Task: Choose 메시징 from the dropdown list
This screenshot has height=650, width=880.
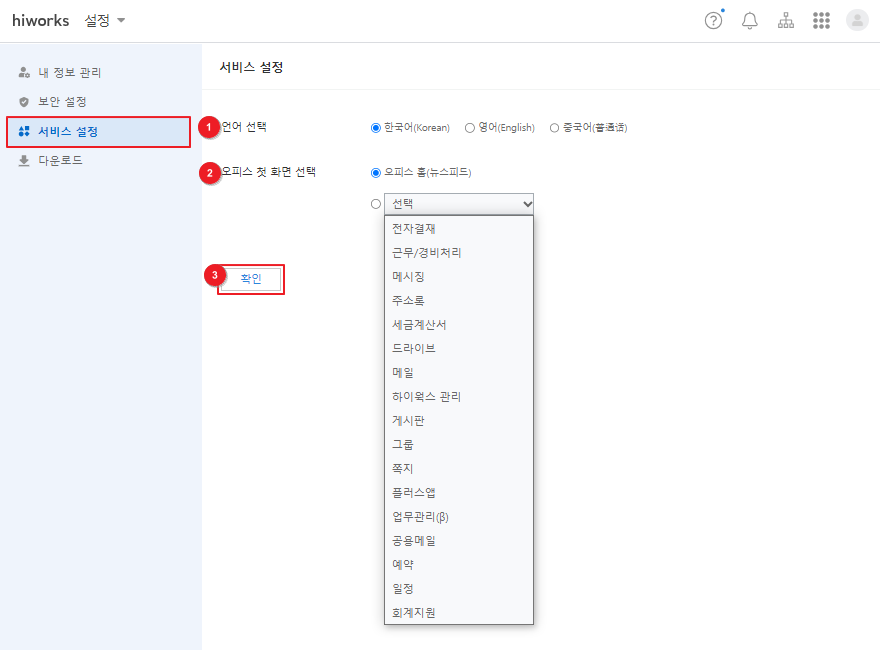Action: 459,277
